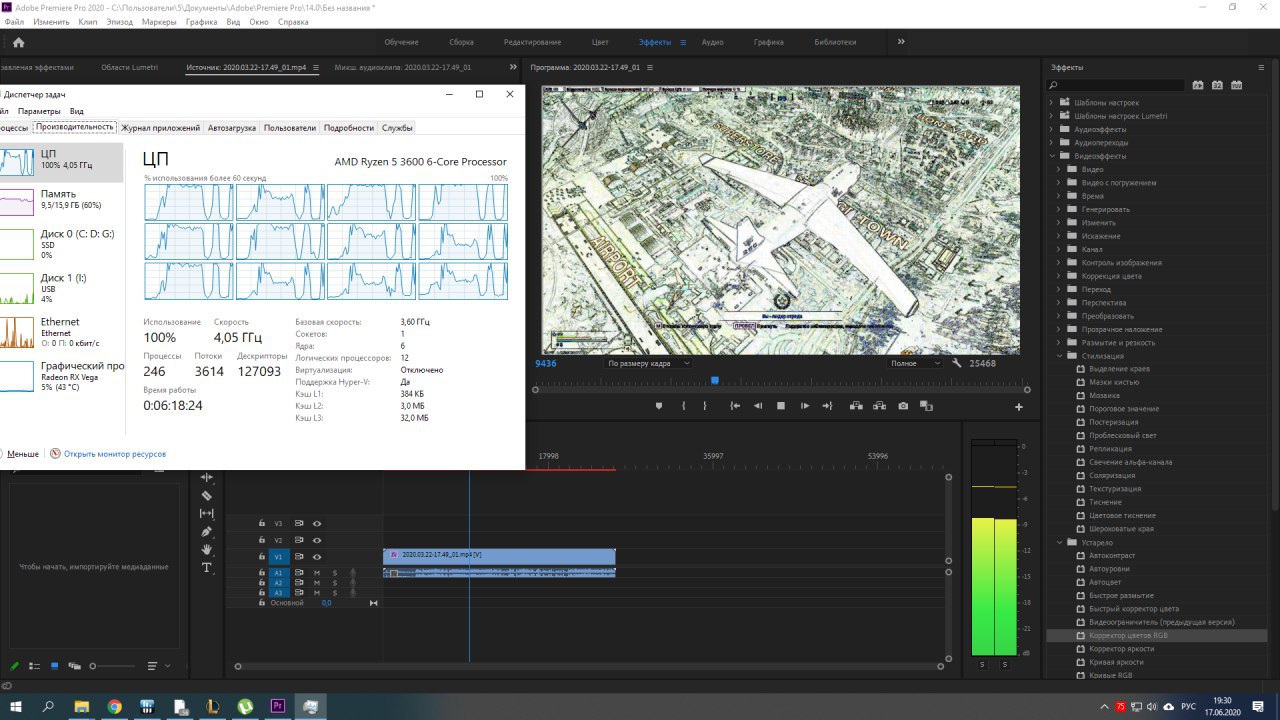Select the "Соляризация" effect
The image size is (1280, 720).
1110,475
